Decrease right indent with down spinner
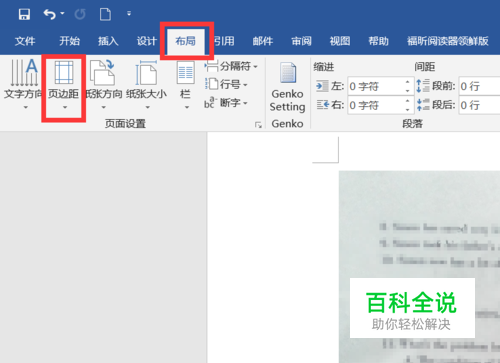The width and height of the screenshot is (500, 363). 408,110
